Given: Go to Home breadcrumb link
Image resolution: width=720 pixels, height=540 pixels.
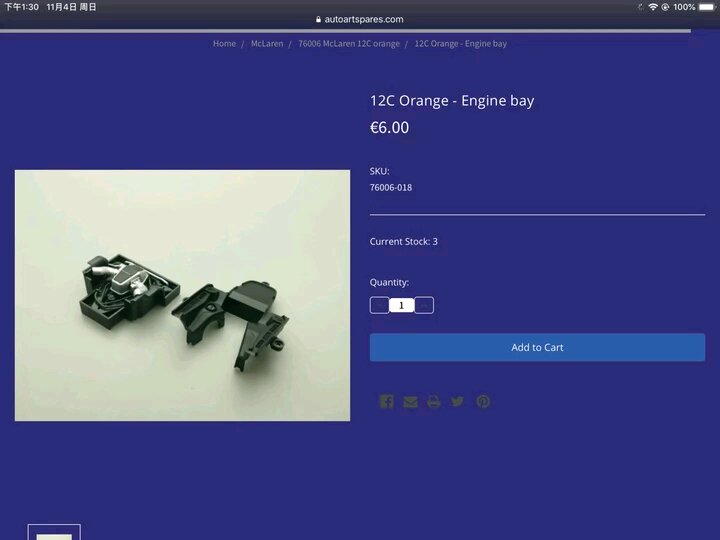Looking at the screenshot, I should [224, 44].
